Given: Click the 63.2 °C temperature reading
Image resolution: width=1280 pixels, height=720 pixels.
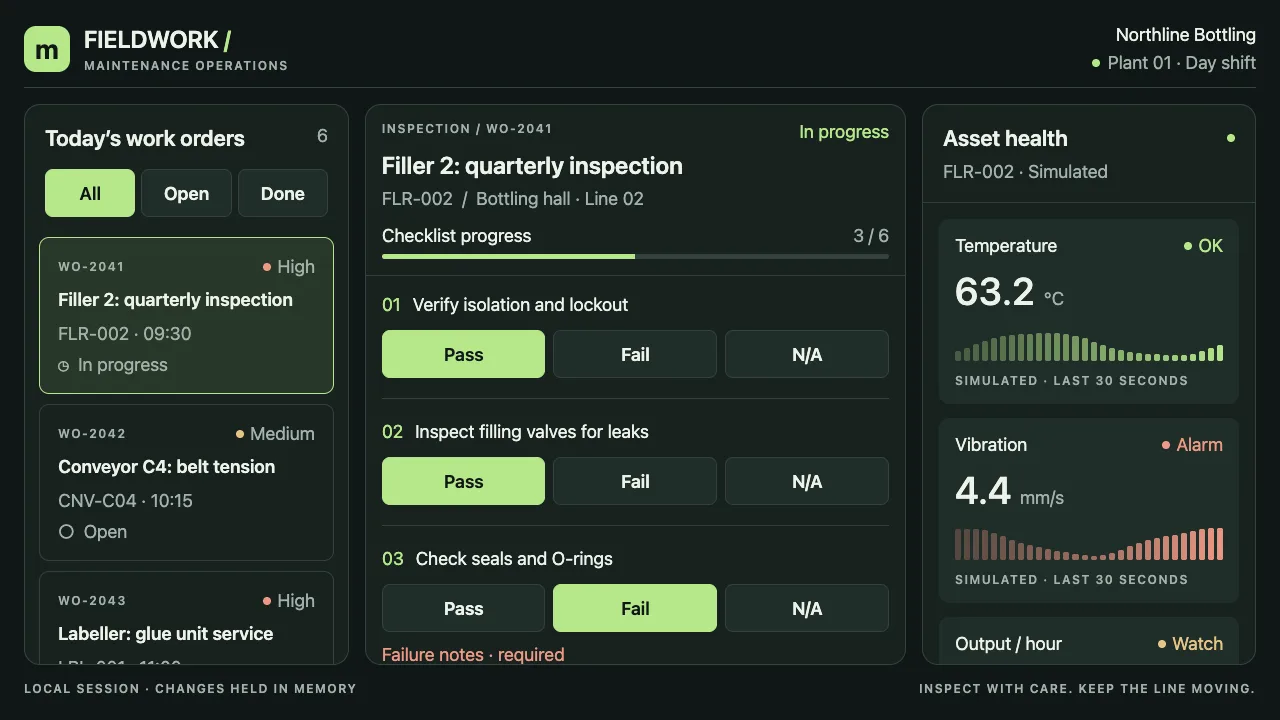Looking at the screenshot, I should point(1009,292).
